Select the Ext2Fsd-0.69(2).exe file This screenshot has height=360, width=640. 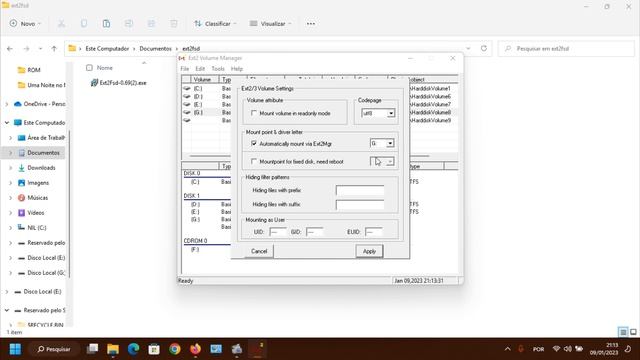123,83
